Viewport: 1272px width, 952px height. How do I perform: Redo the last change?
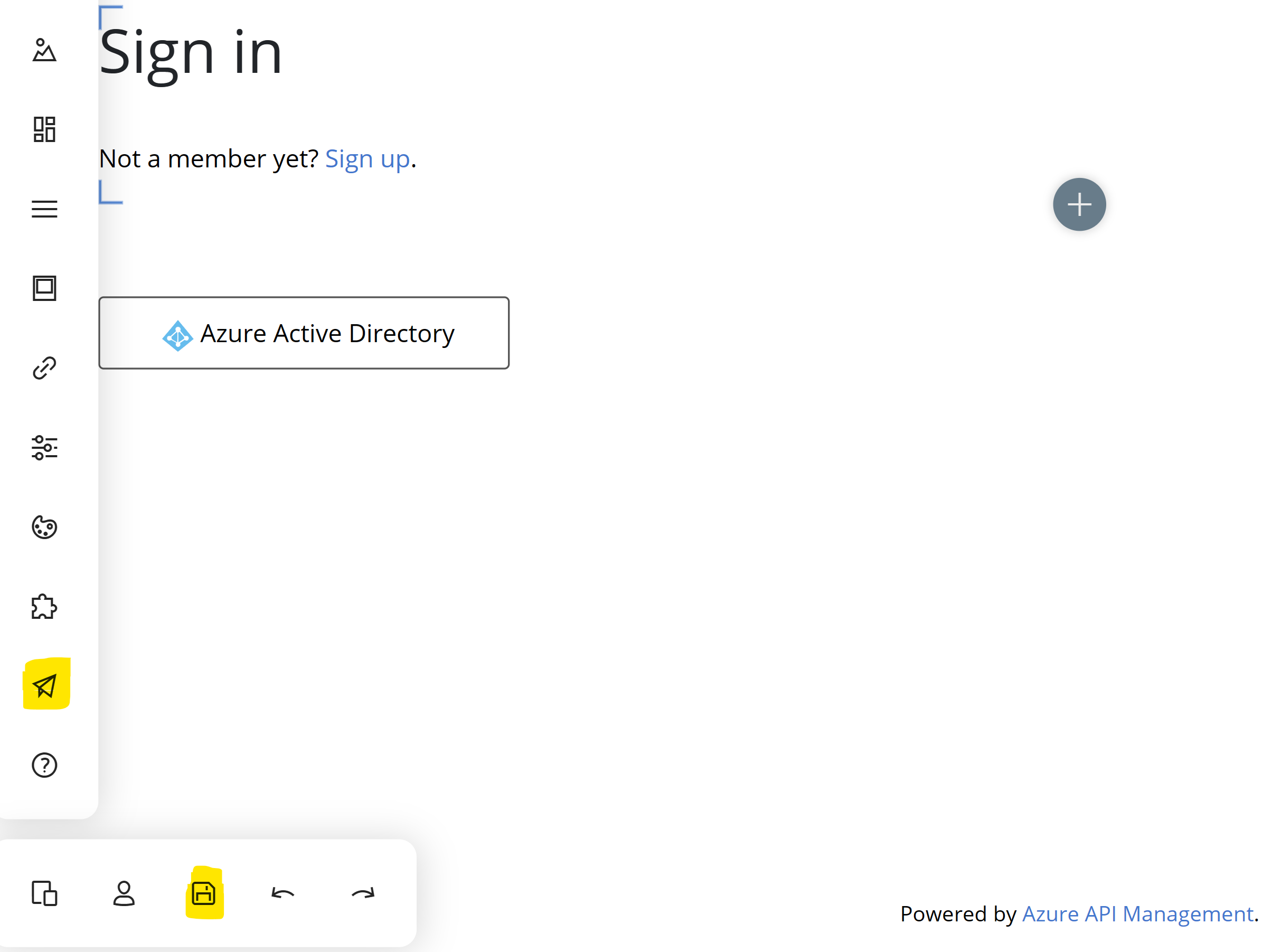(x=363, y=893)
